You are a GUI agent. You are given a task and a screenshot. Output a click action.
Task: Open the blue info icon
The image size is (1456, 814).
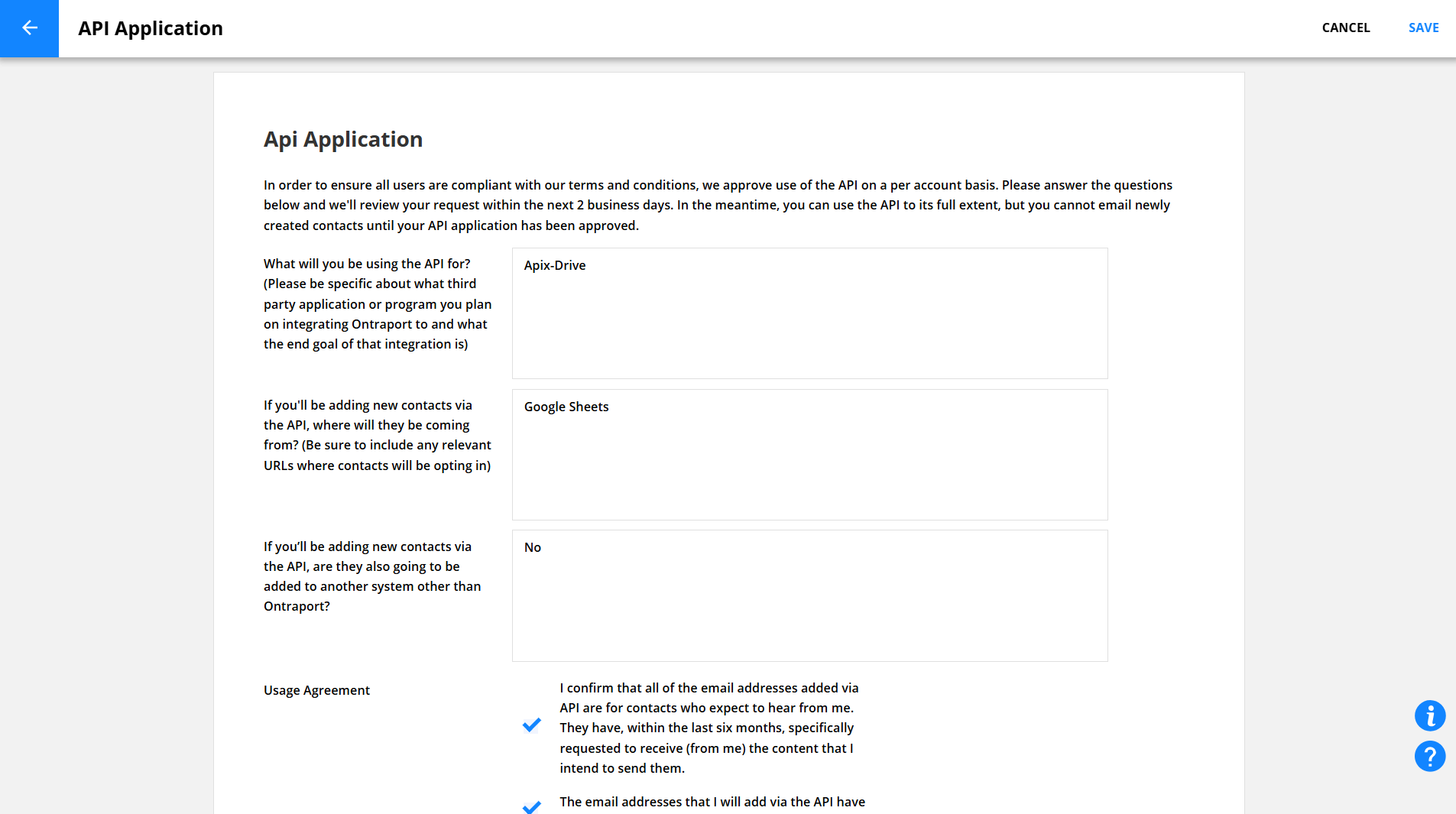[1429, 716]
